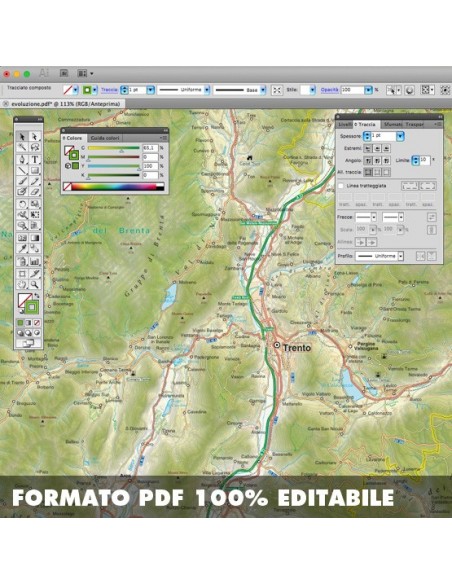
Task: Click the C value field showing 65,1
Action: (x=150, y=148)
